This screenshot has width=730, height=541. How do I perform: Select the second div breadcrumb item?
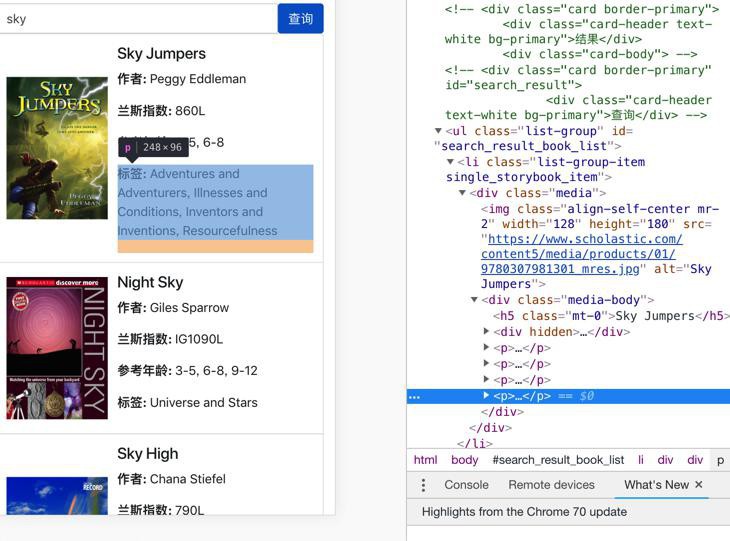coord(695,460)
